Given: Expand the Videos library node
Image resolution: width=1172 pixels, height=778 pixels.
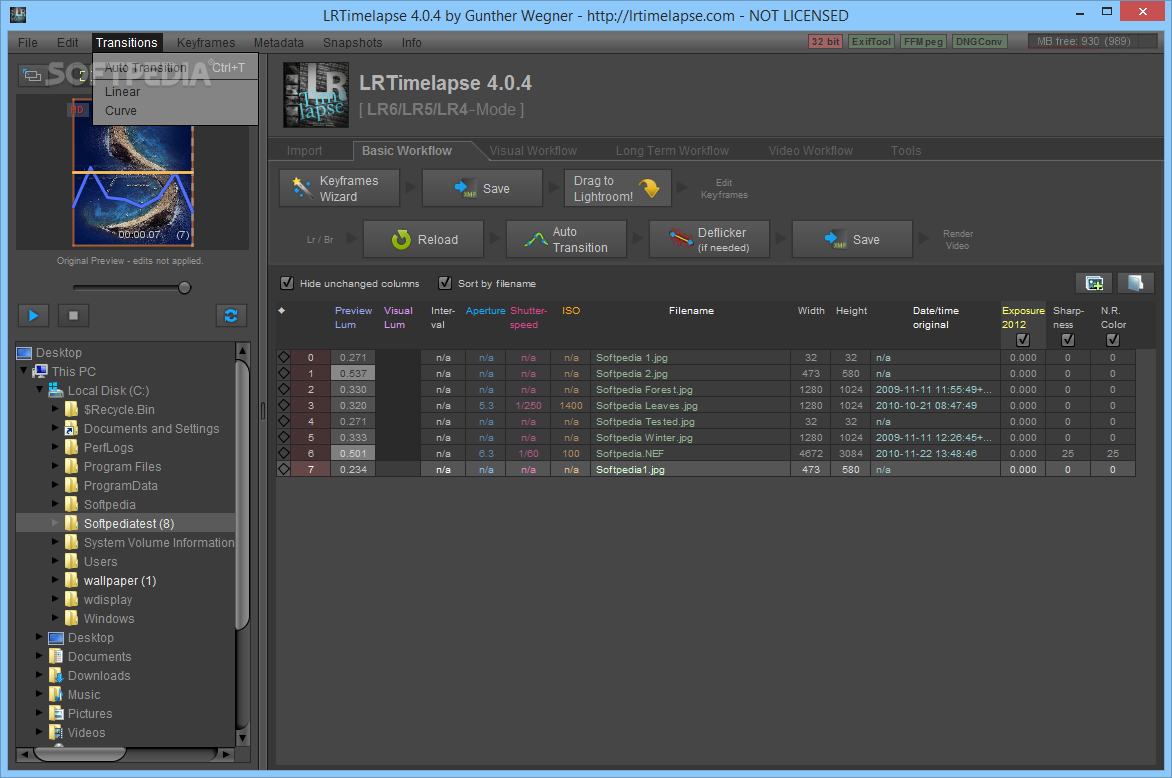Looking at the screenshot, I should (40, 732).
